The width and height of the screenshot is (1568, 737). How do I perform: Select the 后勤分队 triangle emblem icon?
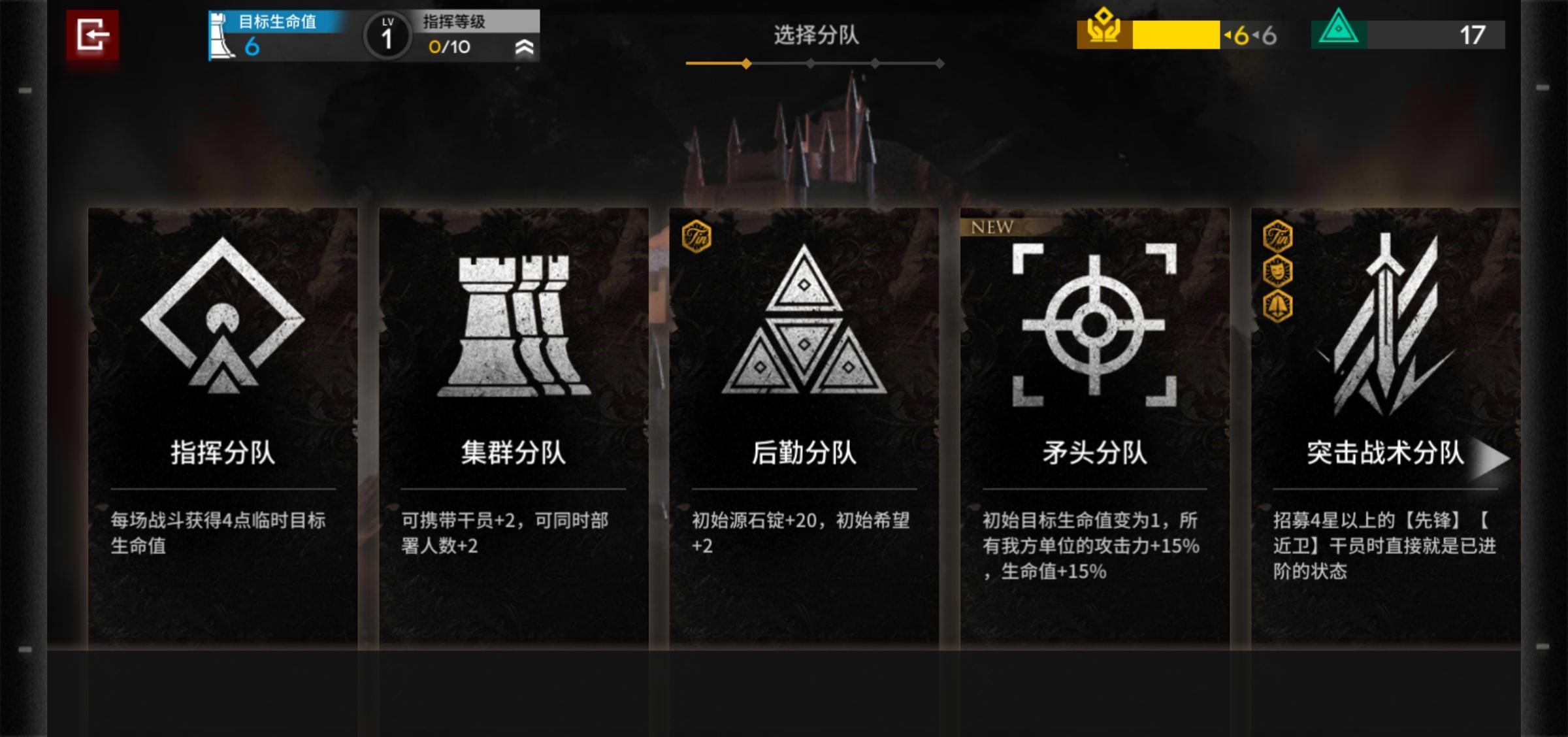(x=804, y=320)
